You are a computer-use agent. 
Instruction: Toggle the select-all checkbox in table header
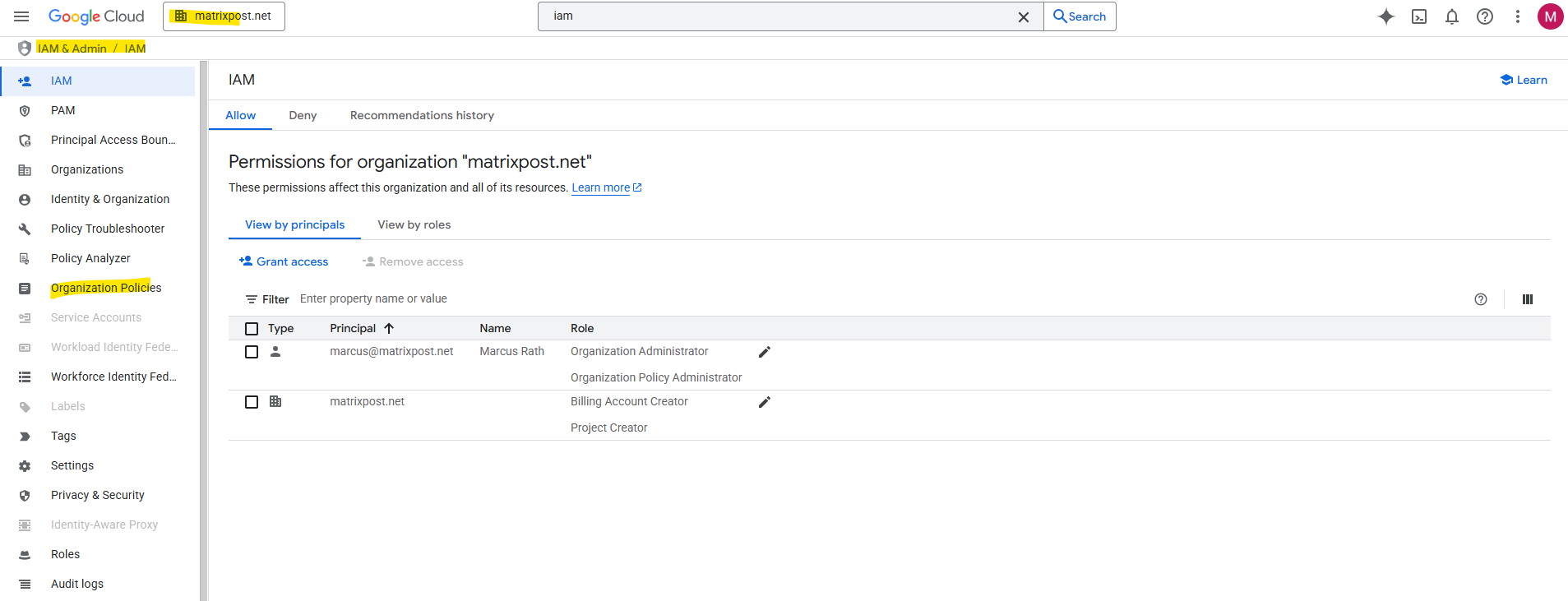click(252, 329)
